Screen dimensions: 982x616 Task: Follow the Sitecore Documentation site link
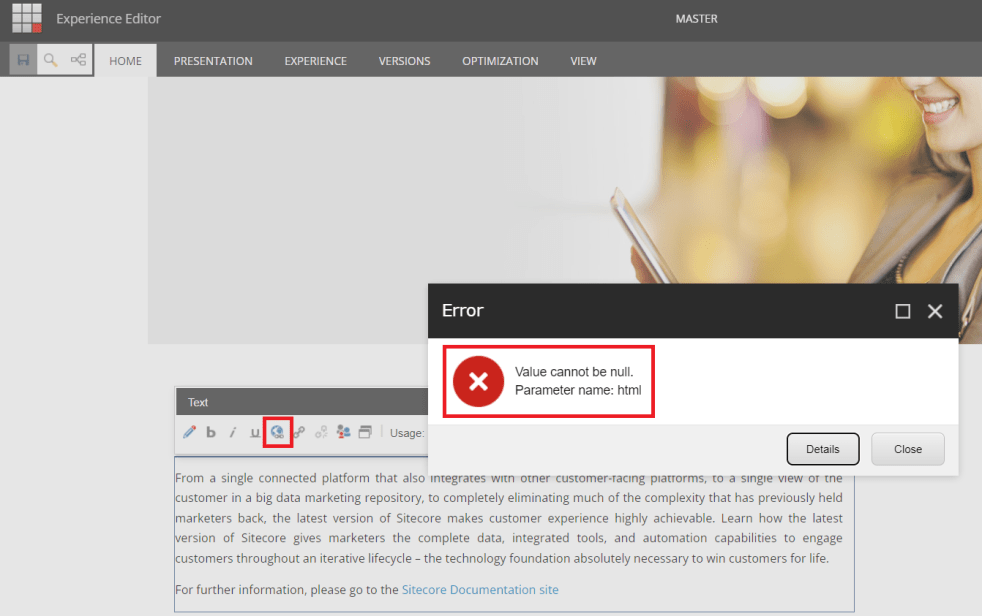[480, 590]
